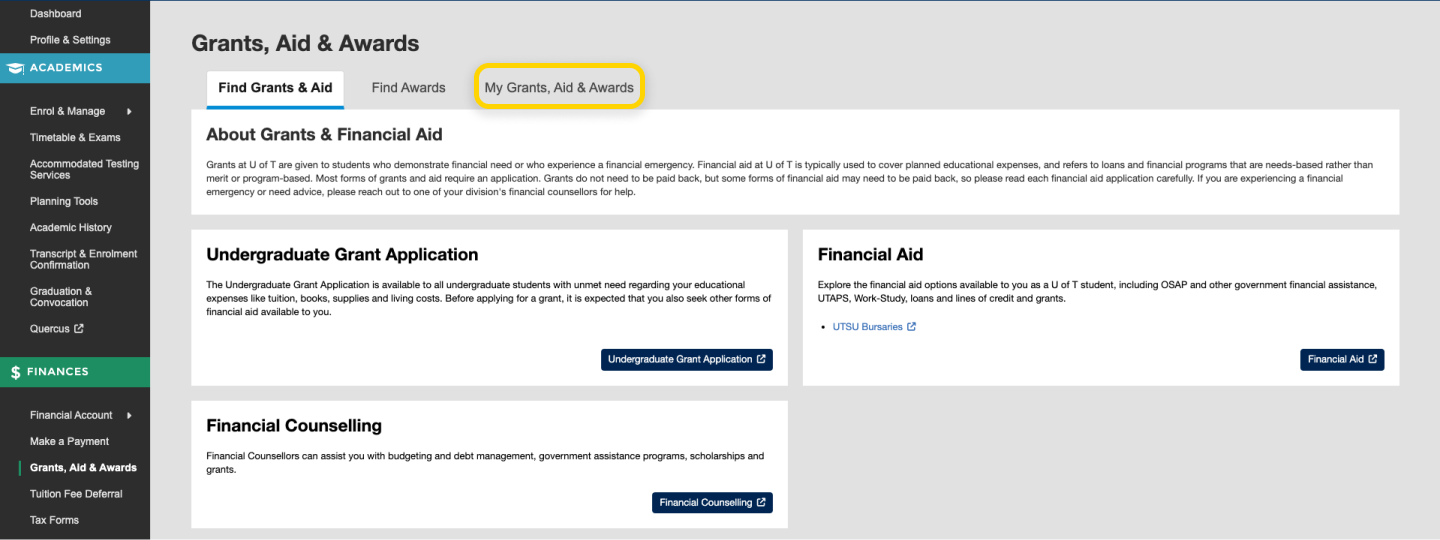Click external icon on Financial Counselling button

[761, 502]
